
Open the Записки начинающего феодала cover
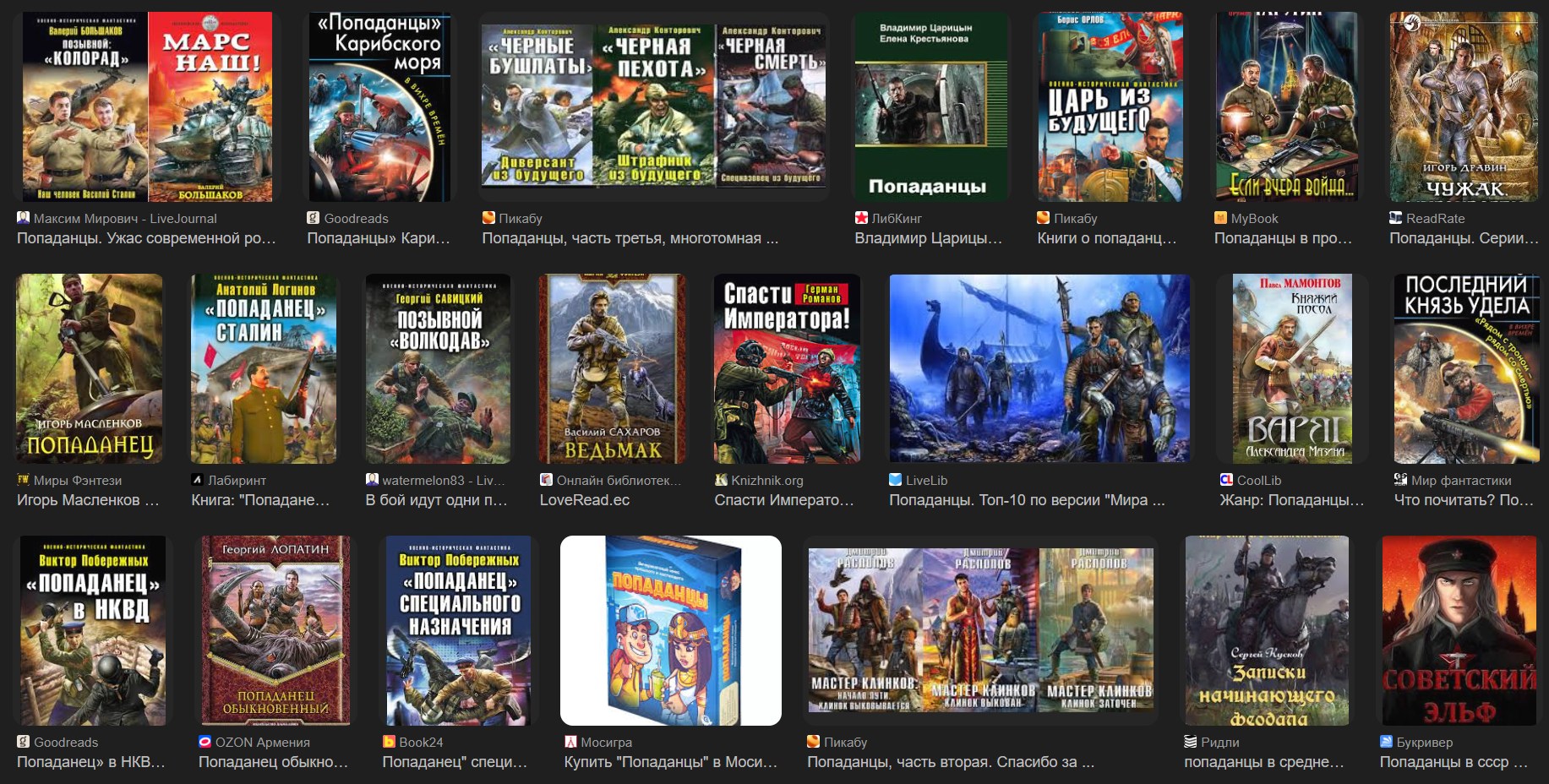[1267, 630]
